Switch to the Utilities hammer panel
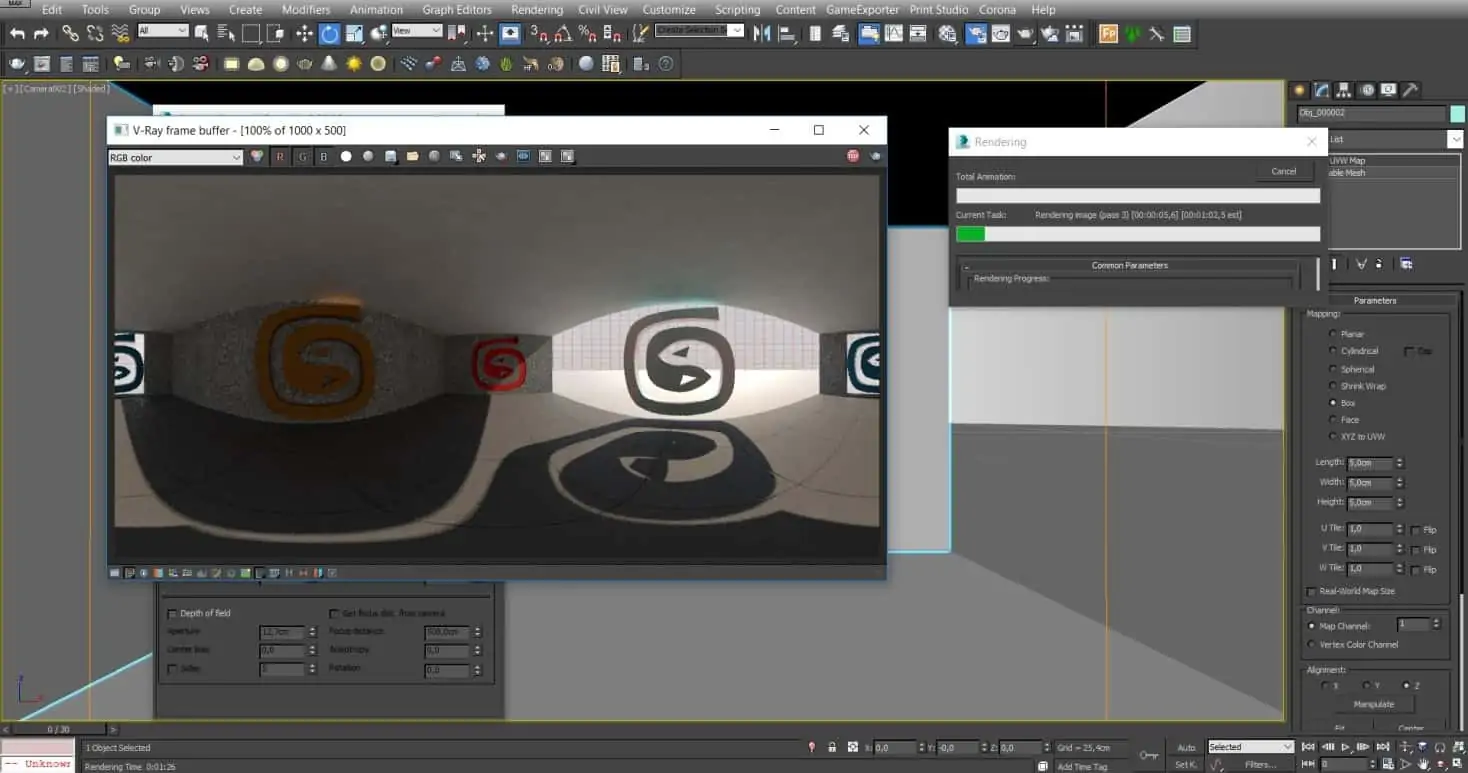The image size is (1468, 773). click(1410, 90)
